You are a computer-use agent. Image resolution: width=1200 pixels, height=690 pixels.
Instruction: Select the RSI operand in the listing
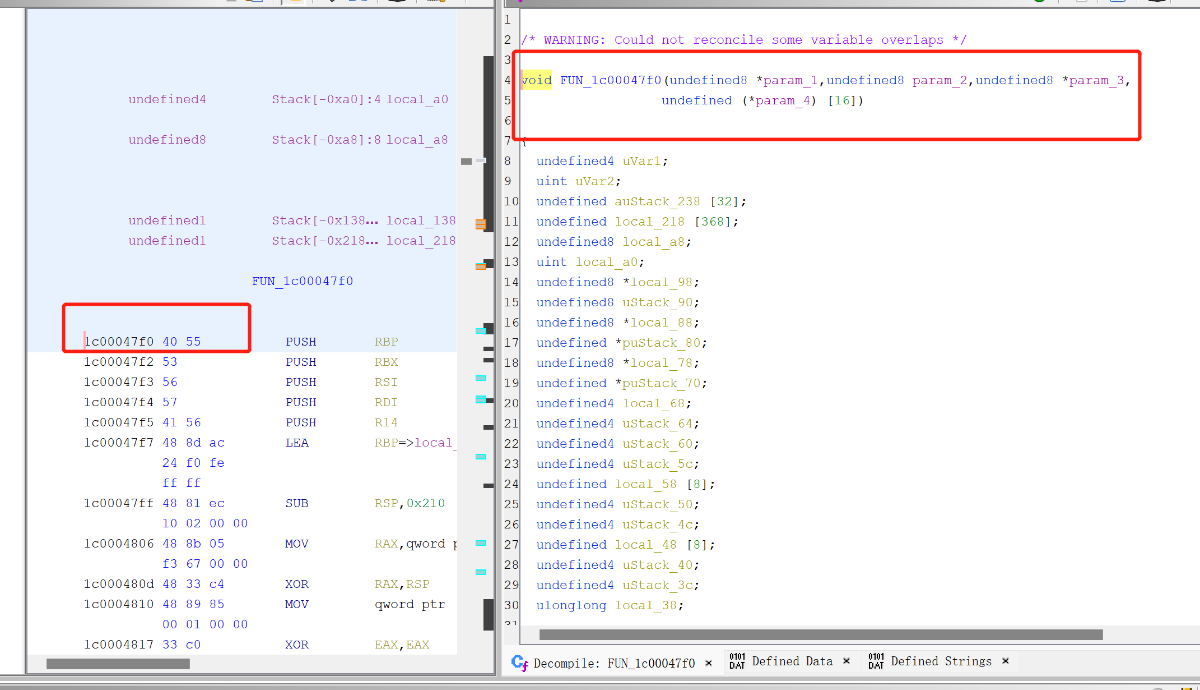coord(386,382)
